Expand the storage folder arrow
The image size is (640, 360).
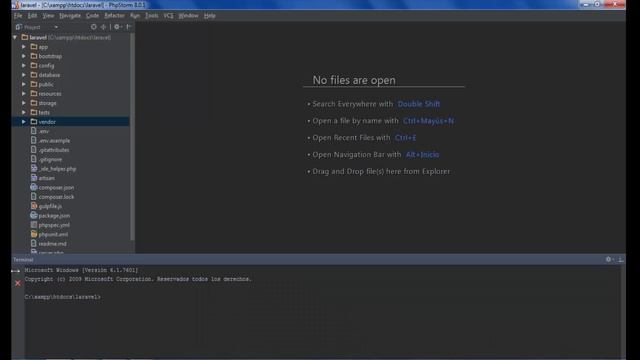(24, 103)
